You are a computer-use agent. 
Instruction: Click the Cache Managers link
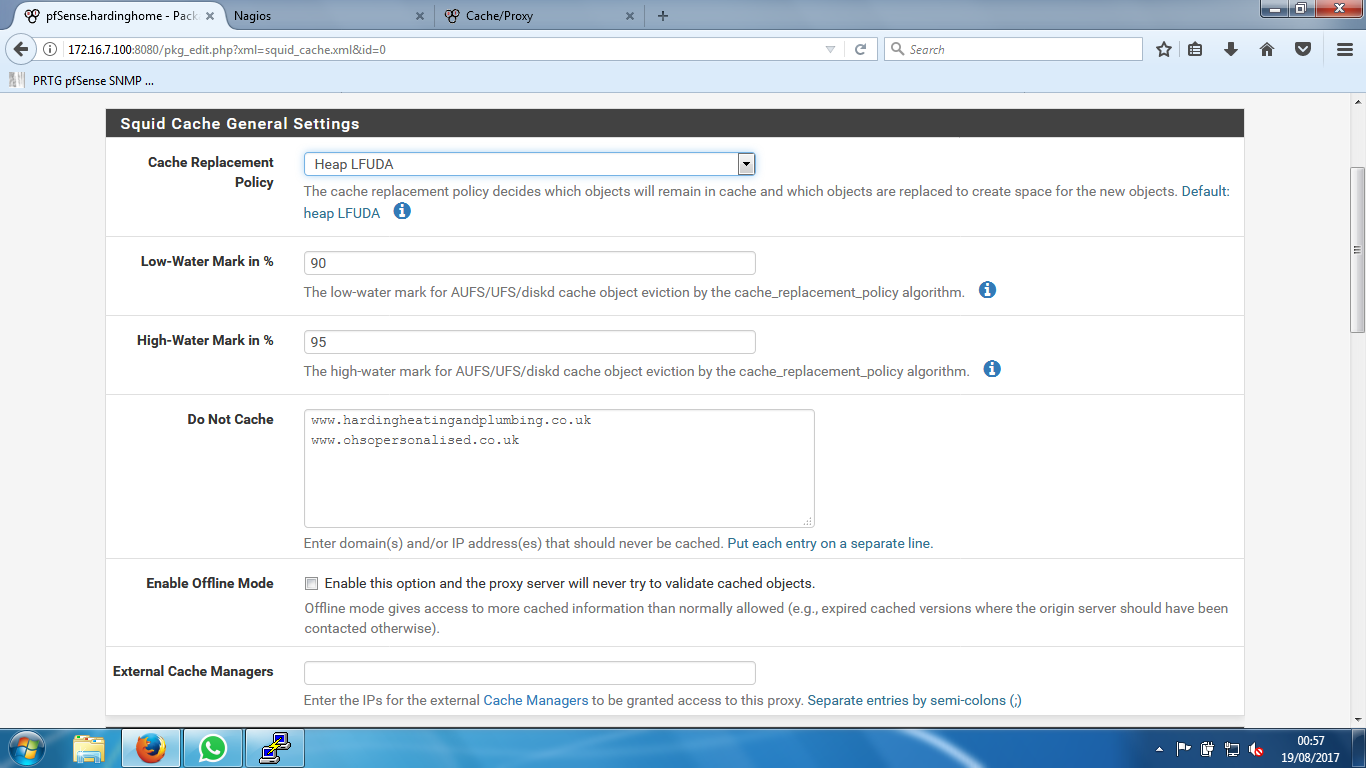pos(536,700)
